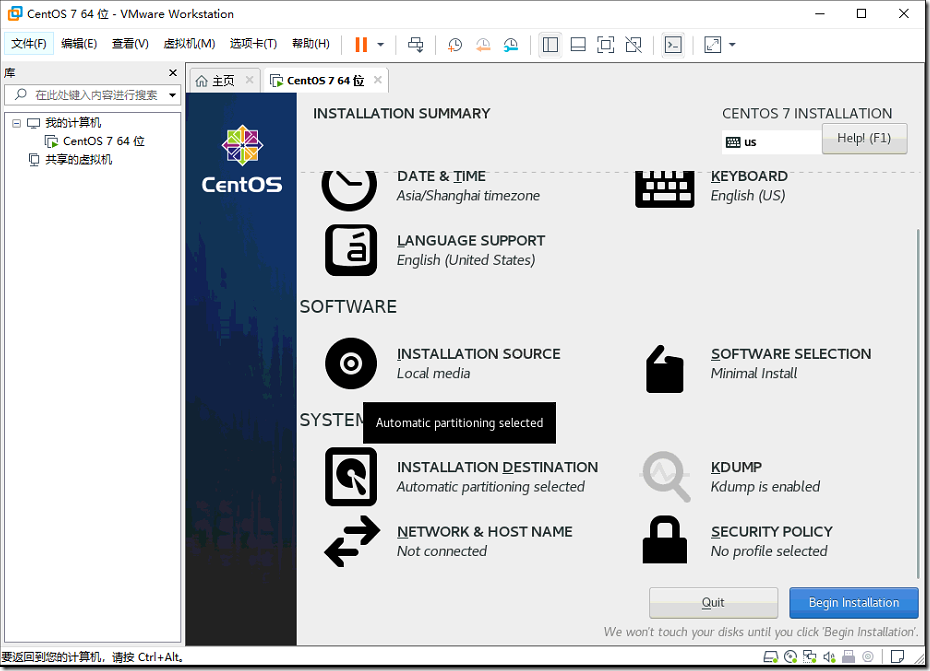Take a snapshot of the VM
Screen dimensions: 930x671
(455, 44)
